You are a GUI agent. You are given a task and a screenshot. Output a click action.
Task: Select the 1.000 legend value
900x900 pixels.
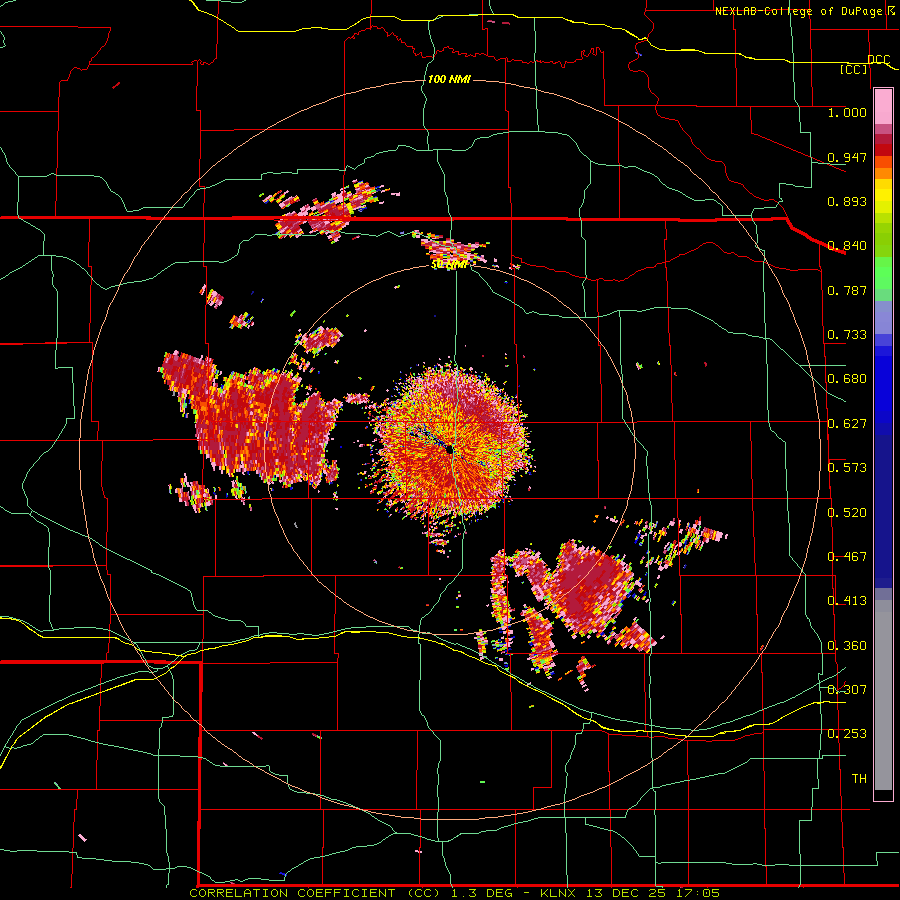[x=847, y=112]
